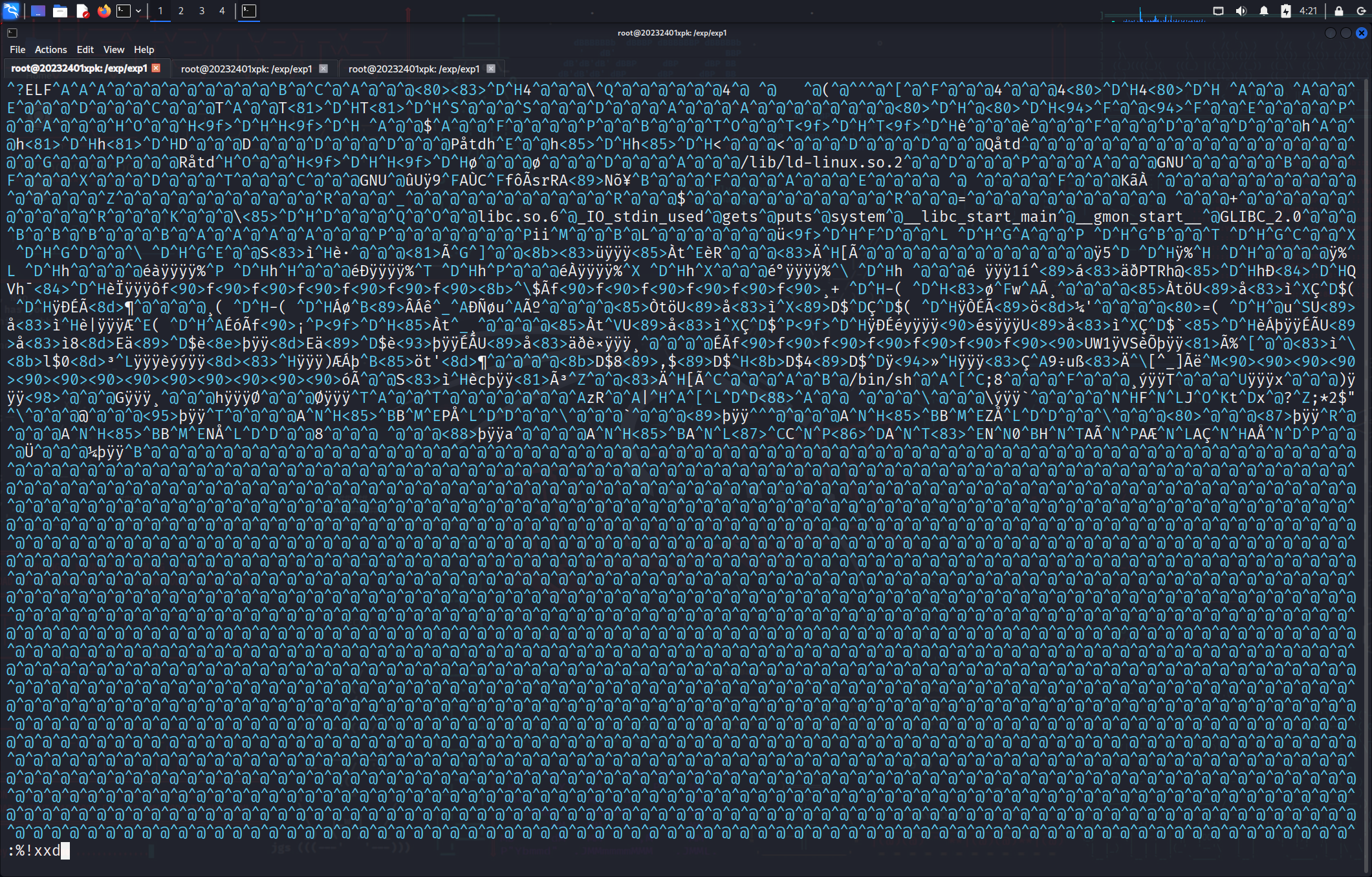Close the second terminal tab

323,69
